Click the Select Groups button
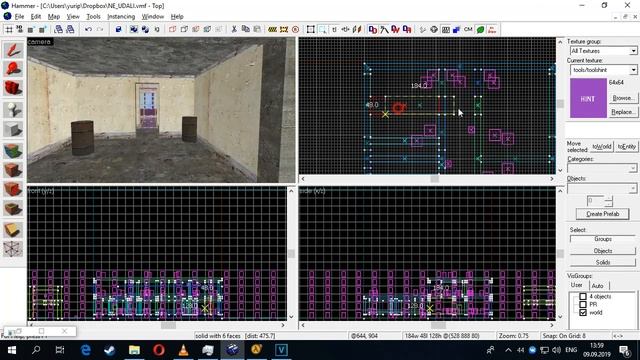Viewport: 640px width, 360px height. (x=602, y=239)
